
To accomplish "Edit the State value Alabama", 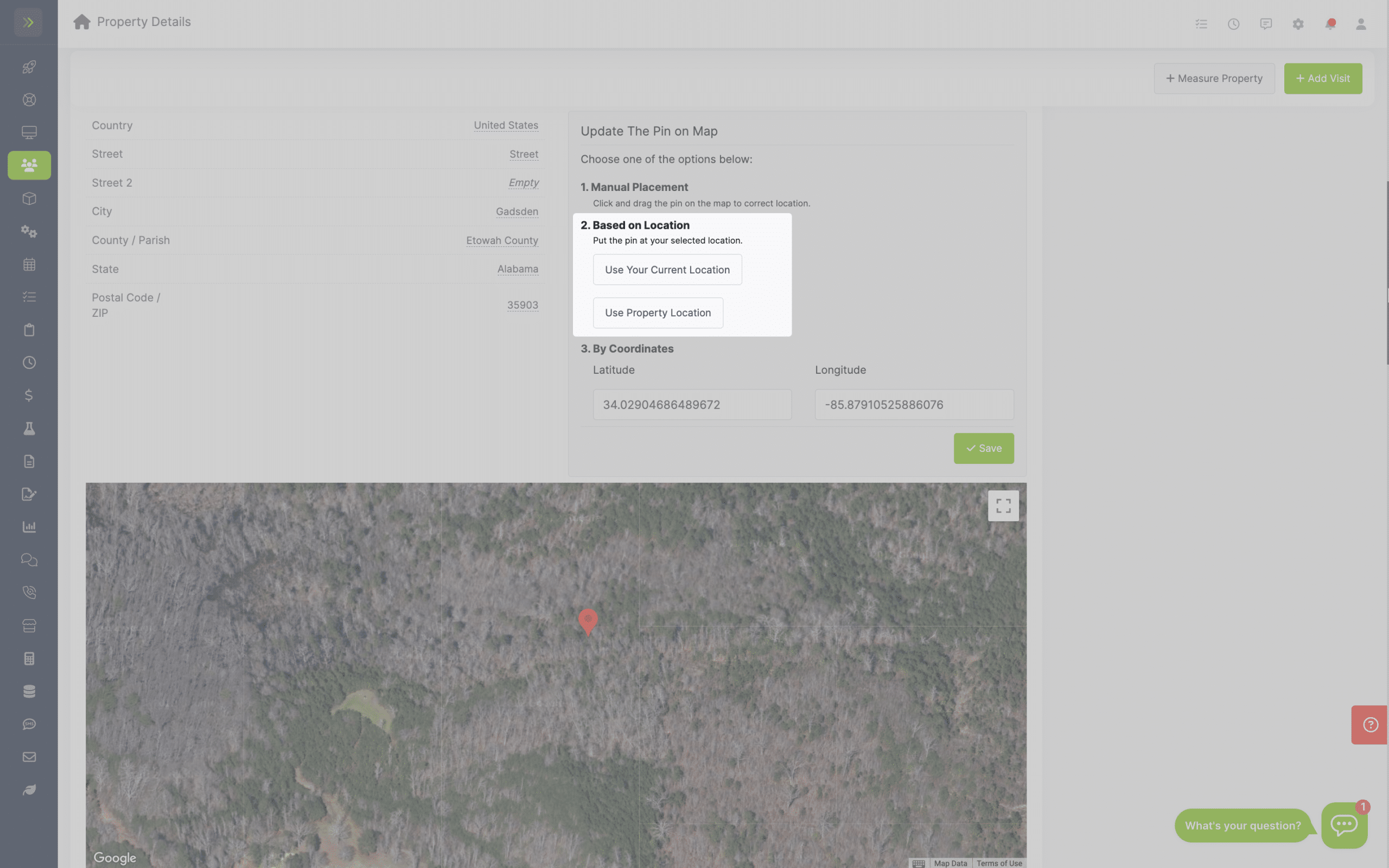I will pyautogui.click(x=517, y=269).
